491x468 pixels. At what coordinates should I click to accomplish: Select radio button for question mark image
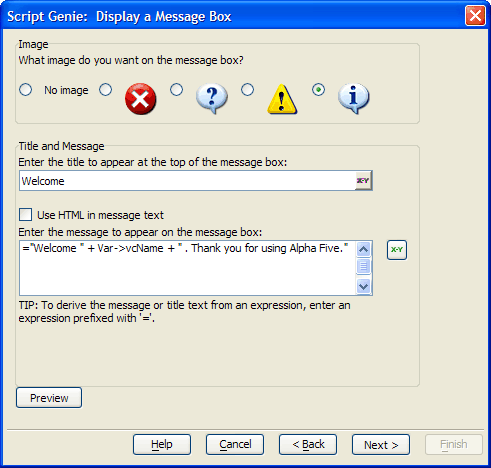176,90
